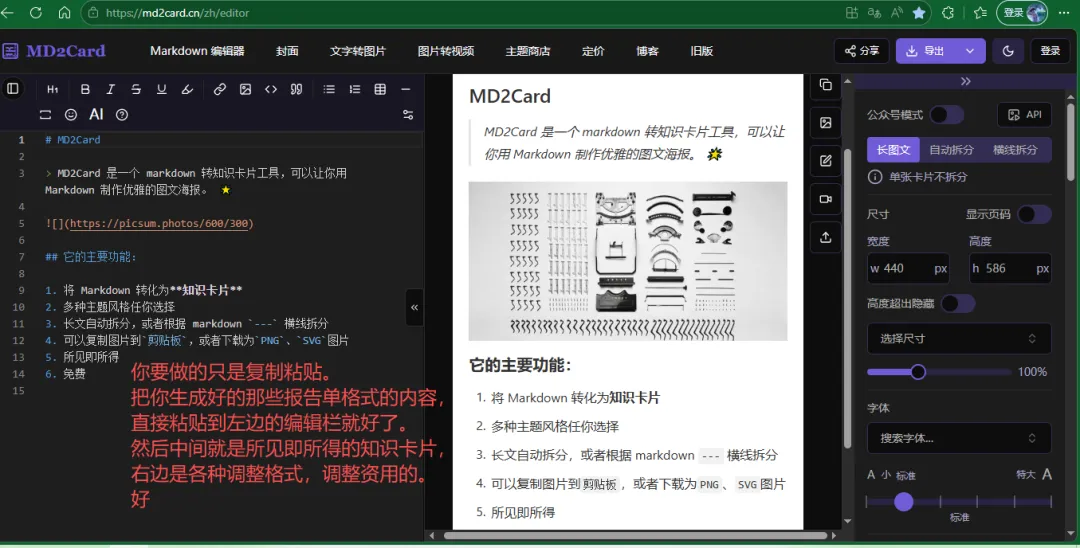Click the 导出 export button

pyautogui.click(x=926, y=51)
